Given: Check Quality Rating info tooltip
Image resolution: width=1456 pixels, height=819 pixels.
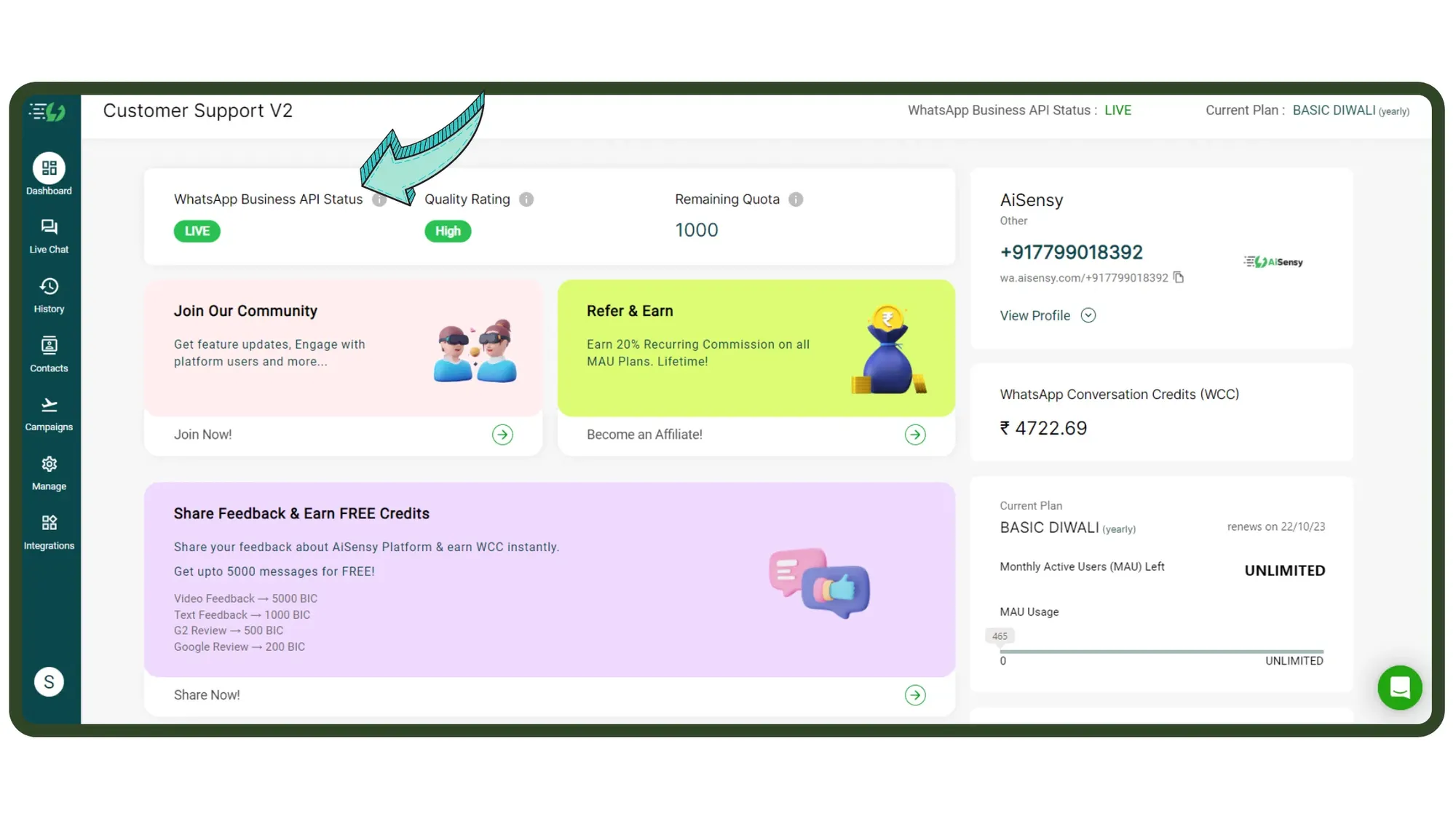Looking at the screenshot, I should coord(526,198).
